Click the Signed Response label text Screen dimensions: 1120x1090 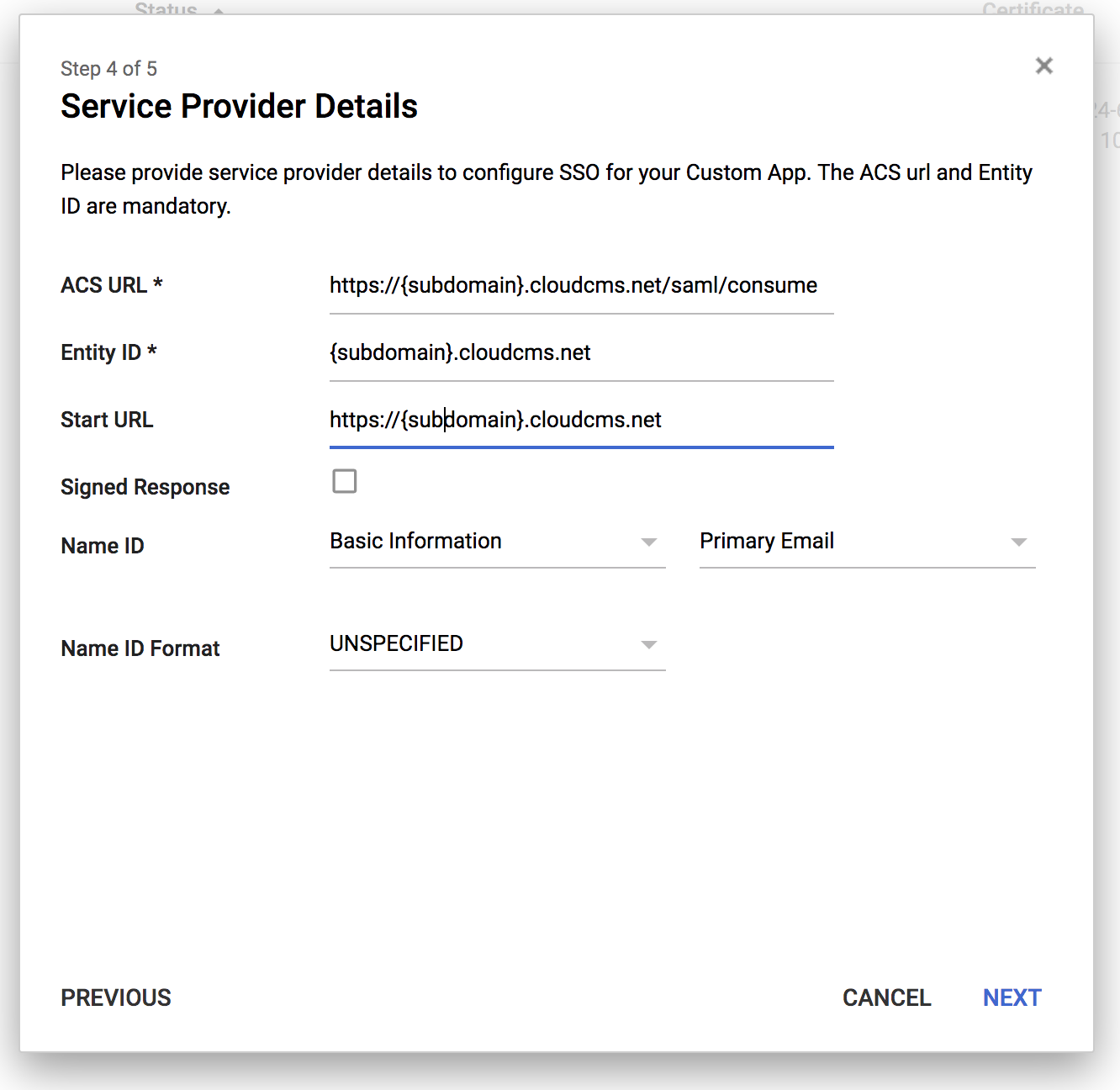[x=145, y=488]
